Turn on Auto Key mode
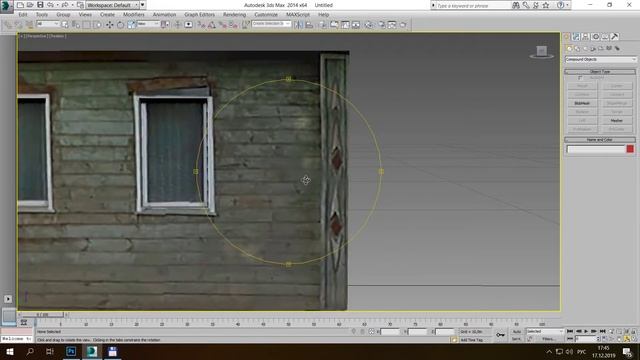This screenshot has width=640, height=360. point(517,331)
